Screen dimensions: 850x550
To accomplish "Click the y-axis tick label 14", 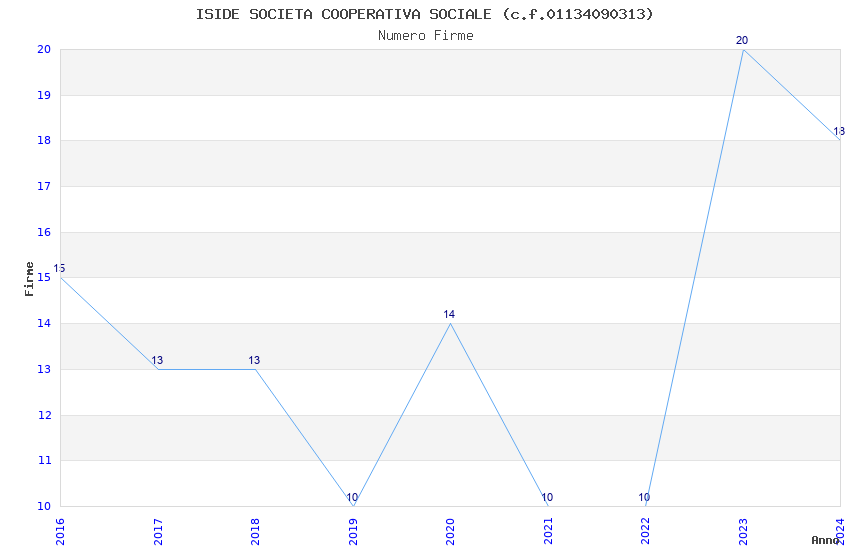I will [x=44, y=323].
